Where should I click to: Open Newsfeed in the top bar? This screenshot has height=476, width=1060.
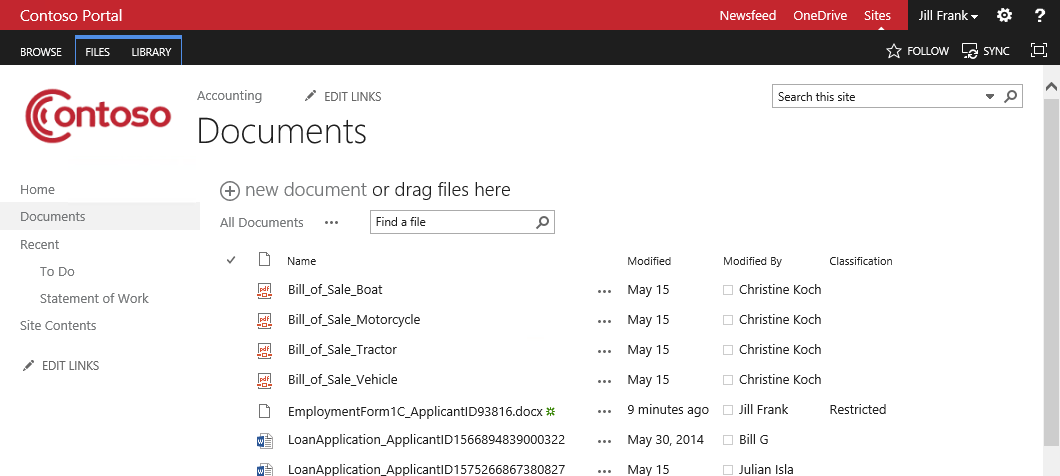(748, 16)
